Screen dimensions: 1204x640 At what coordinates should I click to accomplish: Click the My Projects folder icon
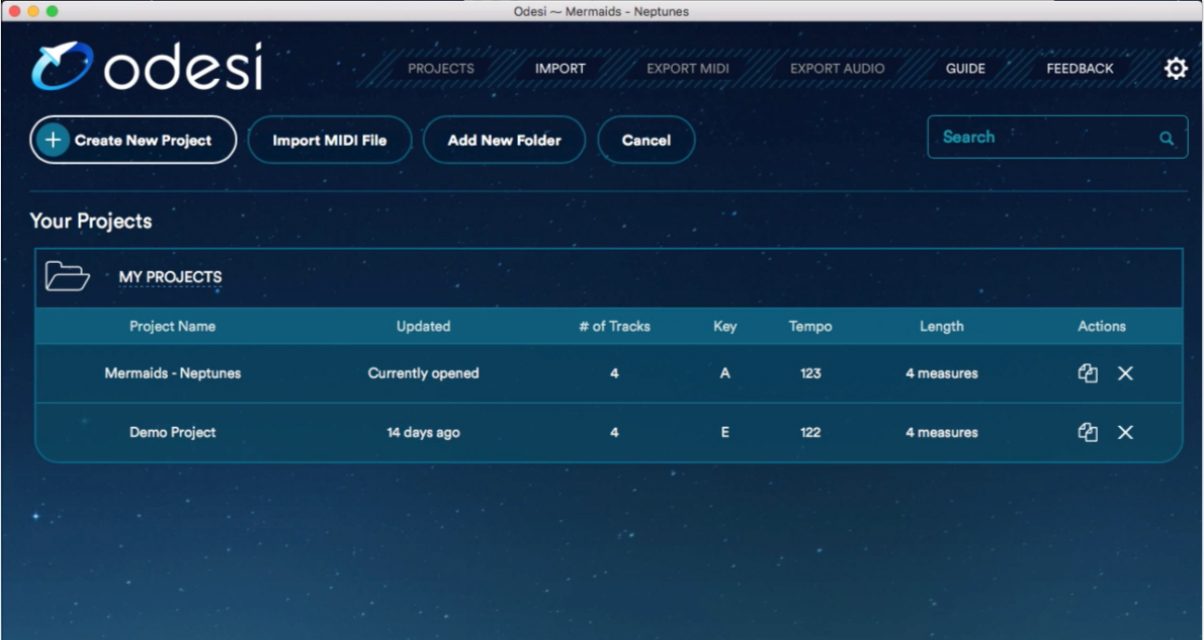click(x=67, y=276)
